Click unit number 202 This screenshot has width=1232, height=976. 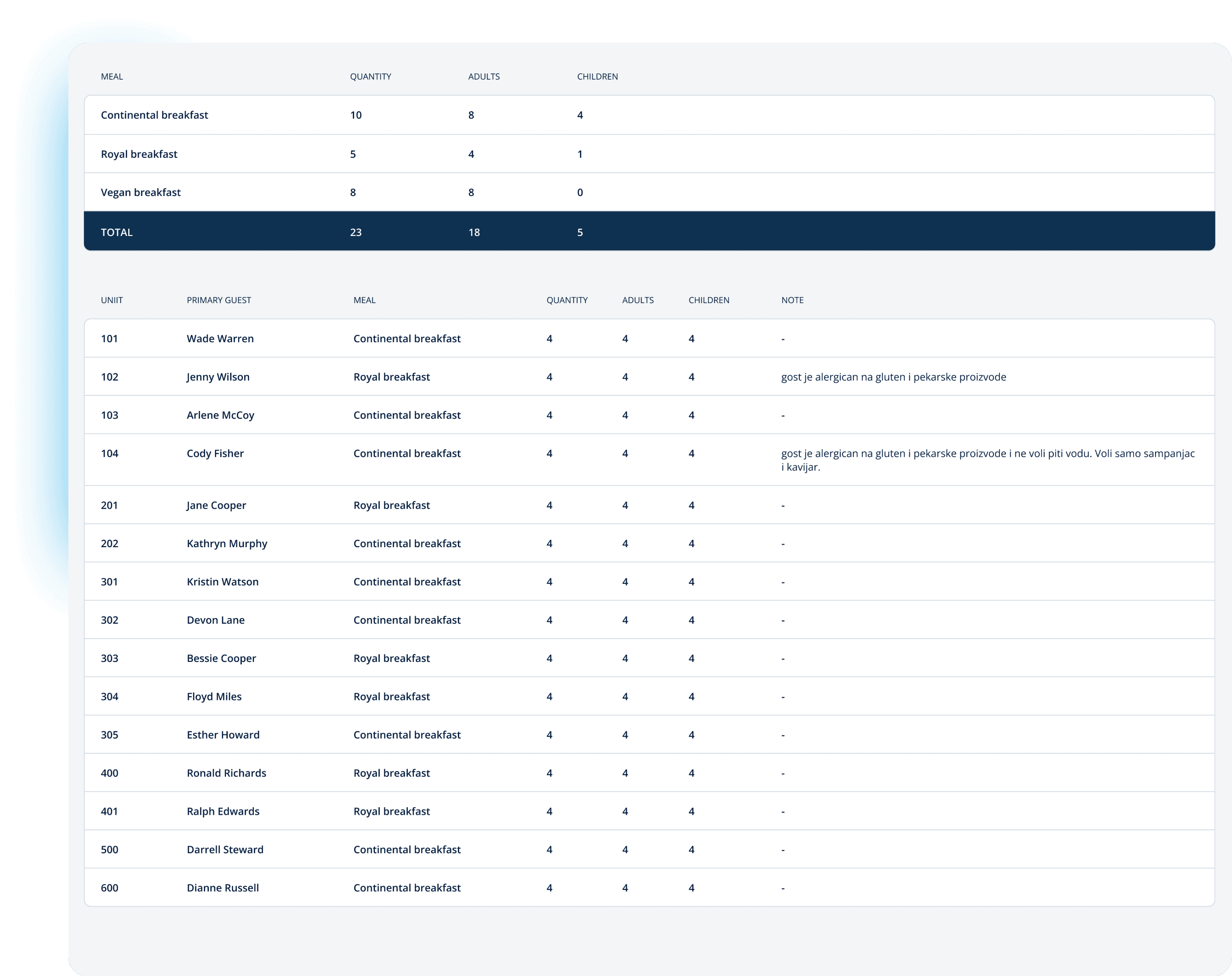coord(109,544)
